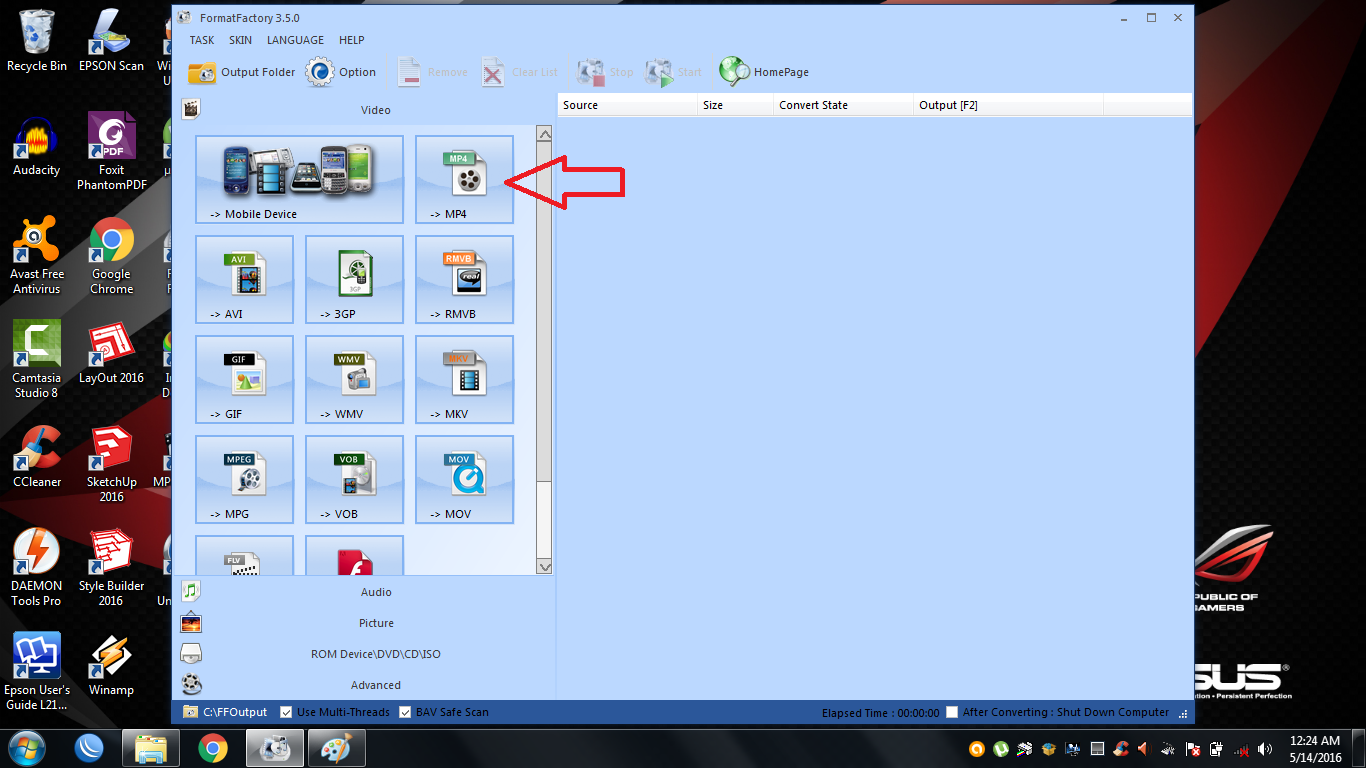Click the Stop toolbar button

pos(606,72)
